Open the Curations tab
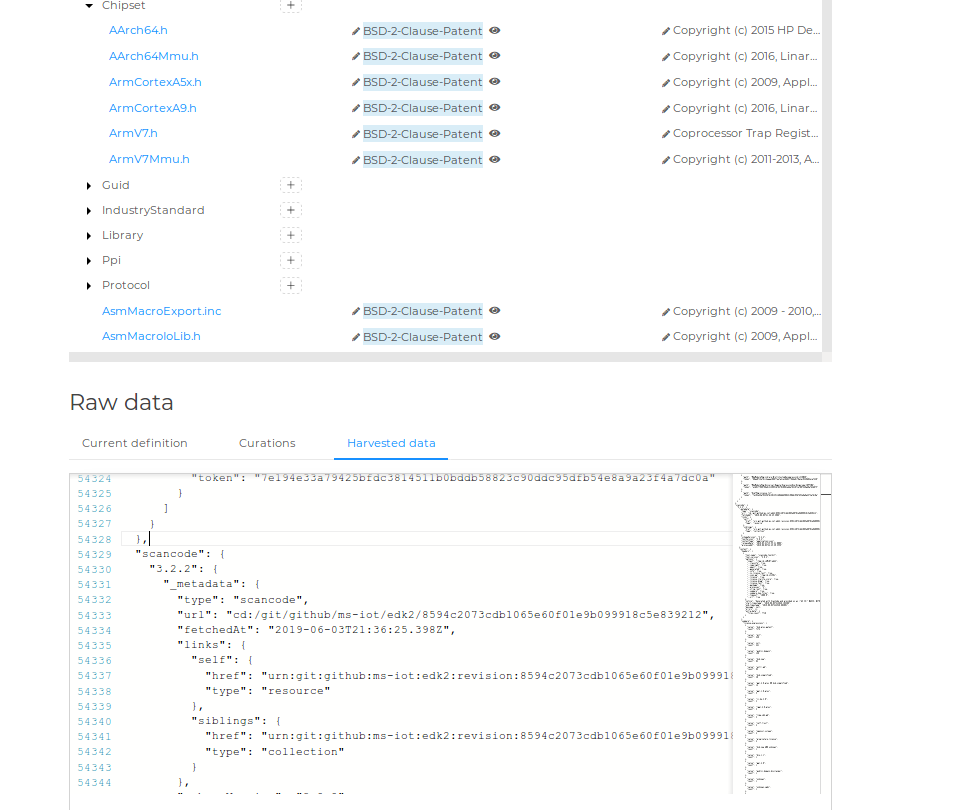 pos(267,442)
